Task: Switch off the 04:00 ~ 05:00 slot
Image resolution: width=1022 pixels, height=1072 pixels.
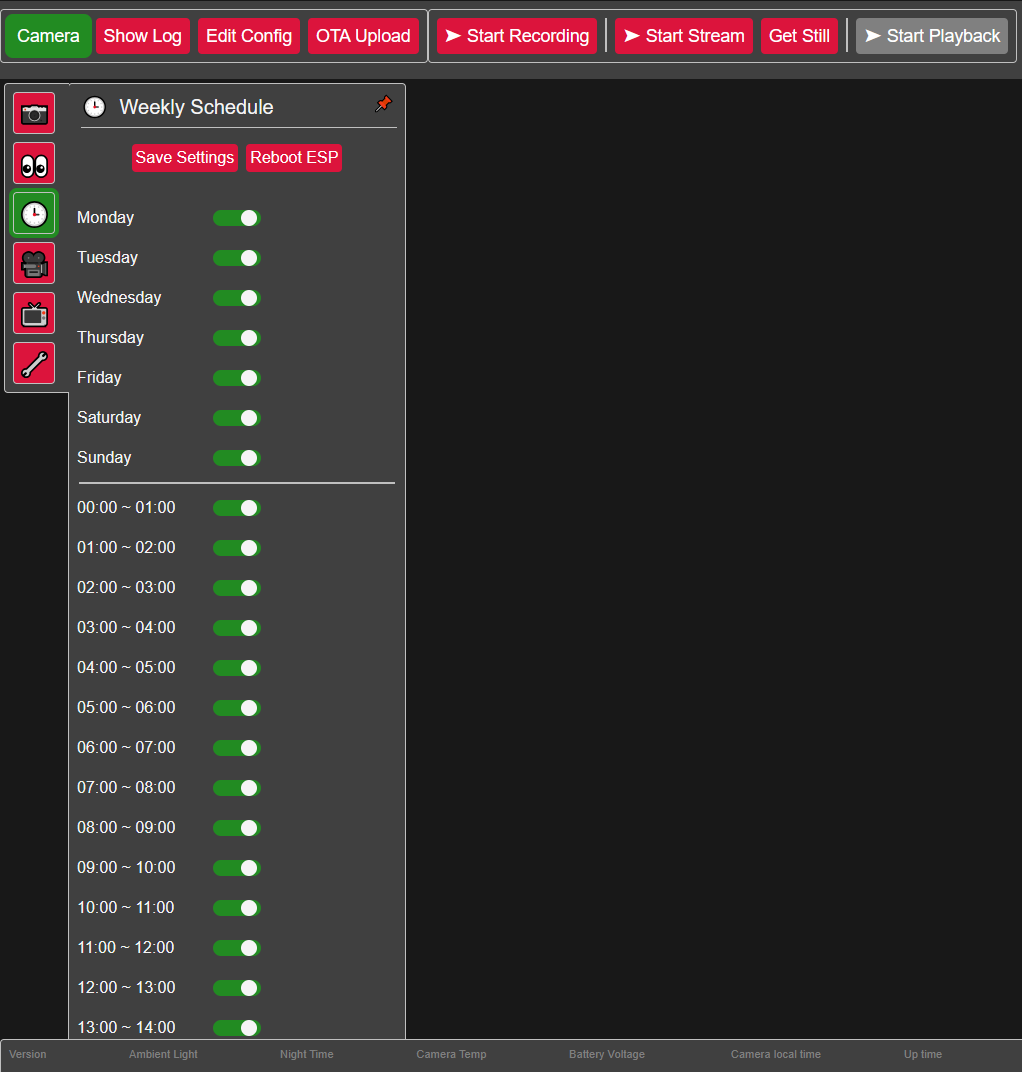Action: click(237, 668)
